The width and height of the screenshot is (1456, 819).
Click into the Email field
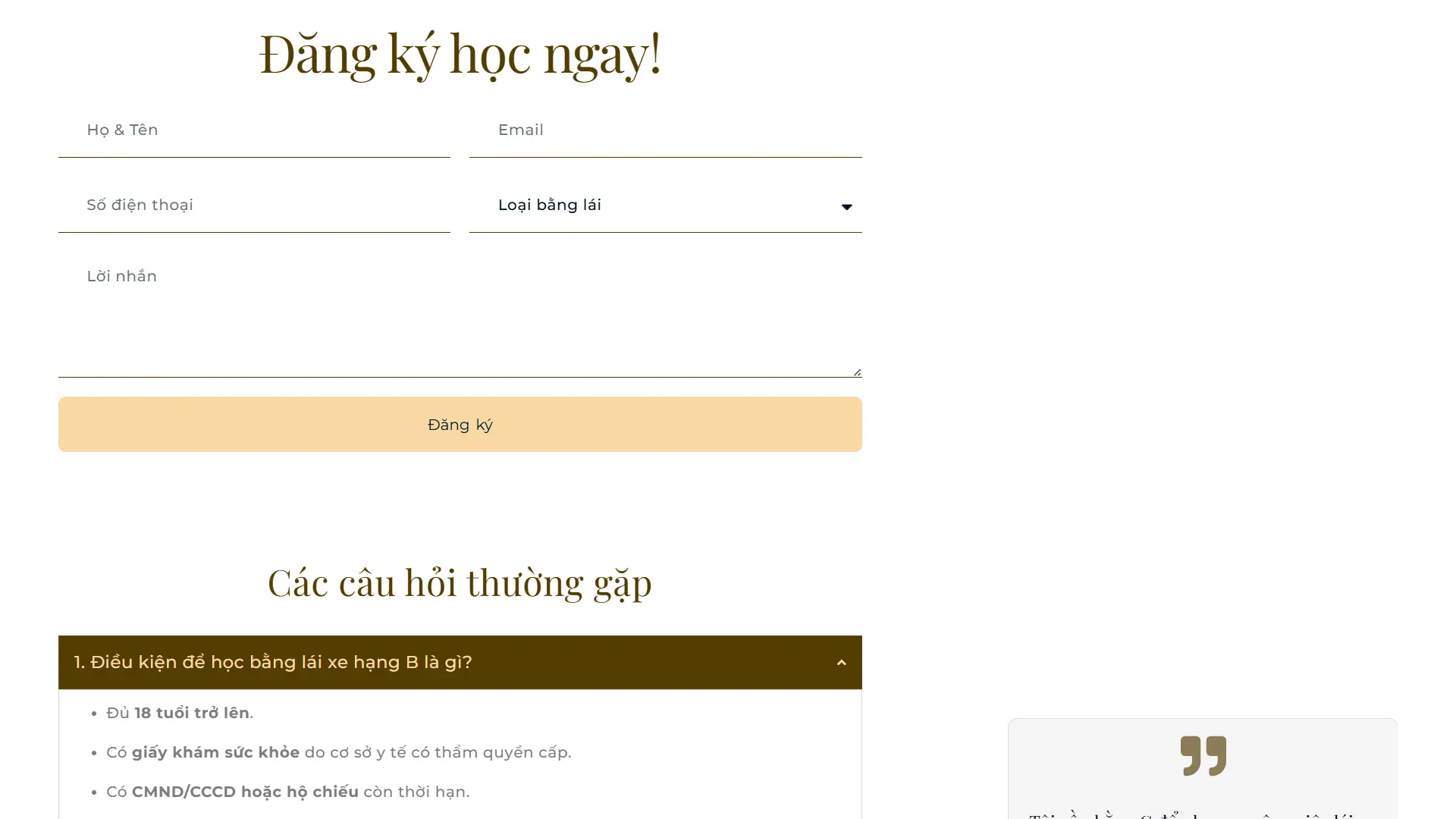[x=665, y=130]
